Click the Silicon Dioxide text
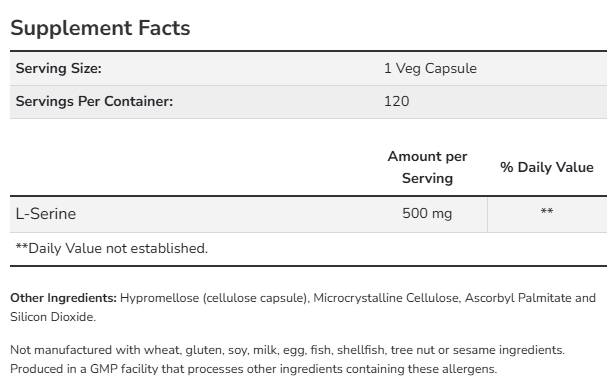Viewport: 616px width, 388px height. point(53,317)
